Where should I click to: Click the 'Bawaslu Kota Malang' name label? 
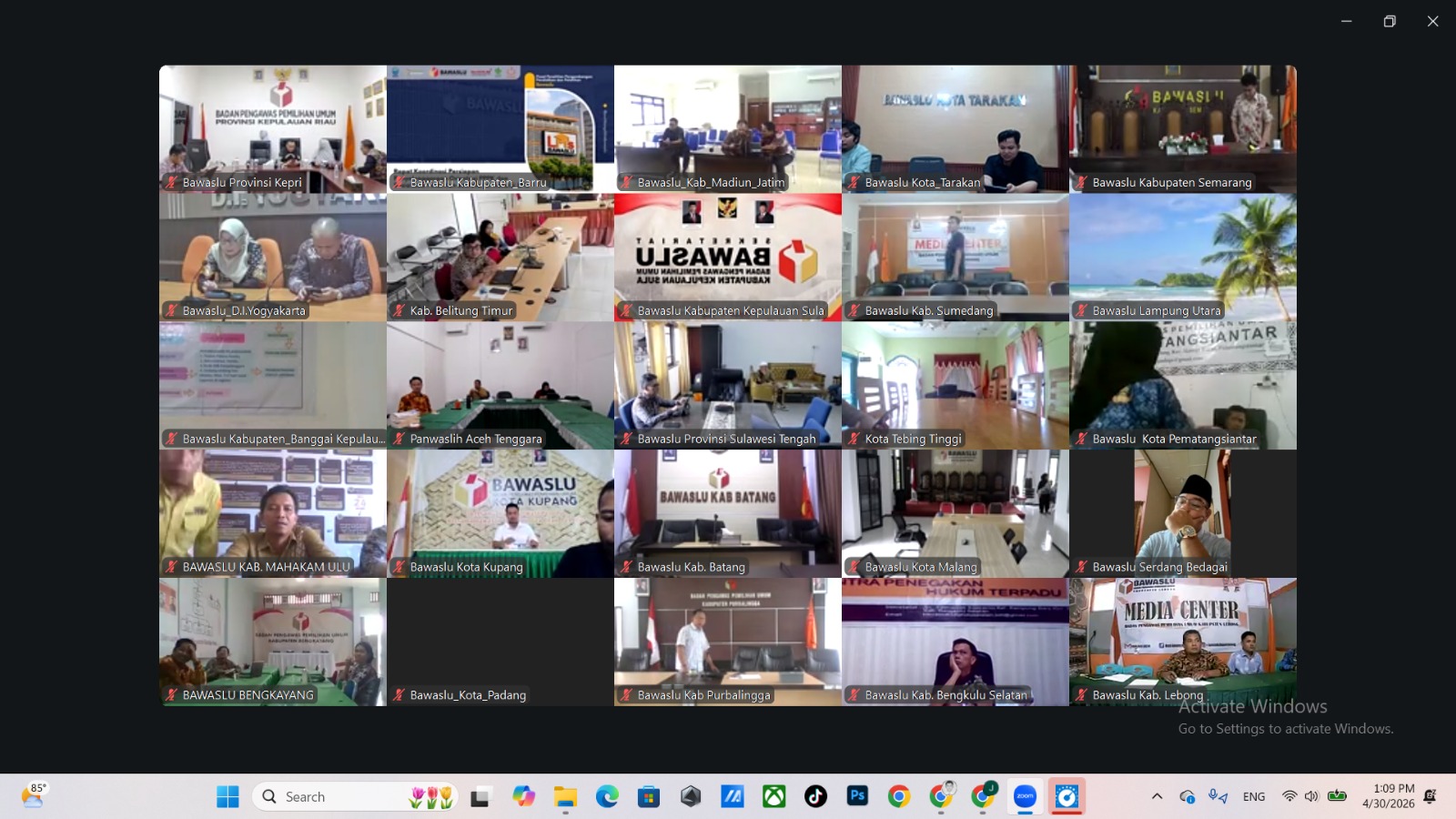921,567
